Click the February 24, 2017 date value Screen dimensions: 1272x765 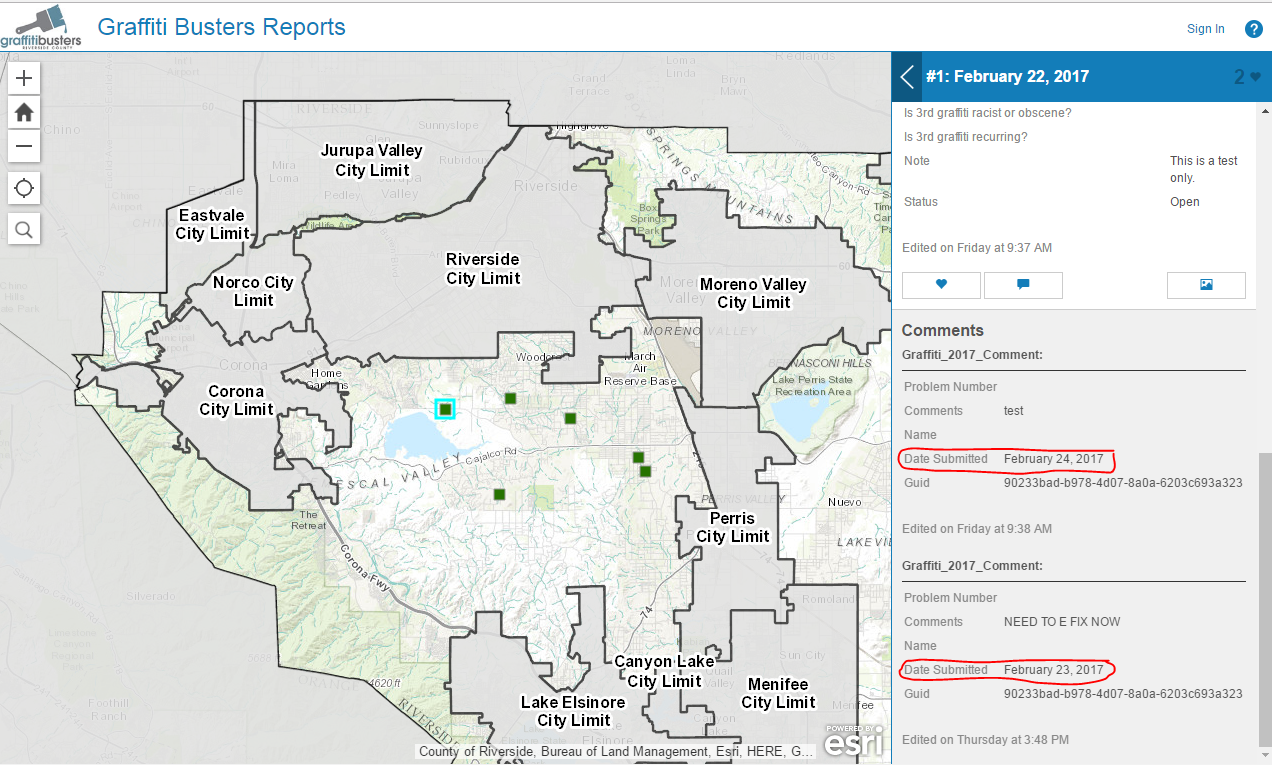1053,459
